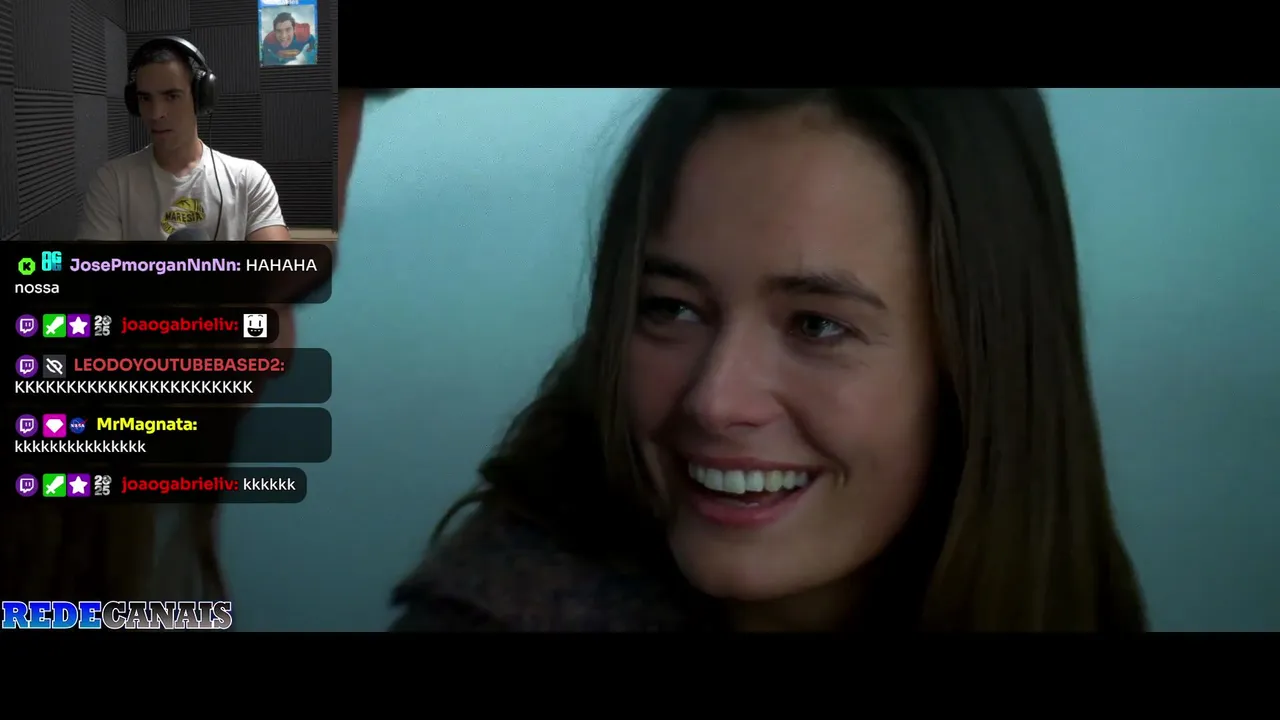Click Twitch badge beside MrMagnata
This screenshot has width=1280, height=720.
(27, 426)
